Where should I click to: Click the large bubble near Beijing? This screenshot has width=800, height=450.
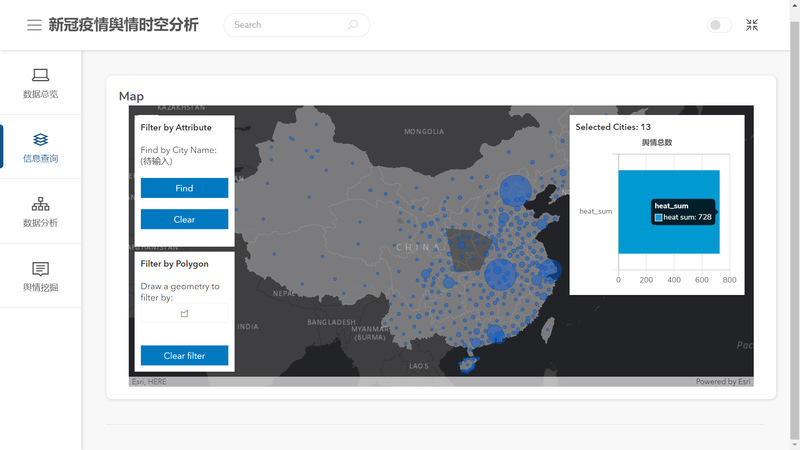click(515, 190)
